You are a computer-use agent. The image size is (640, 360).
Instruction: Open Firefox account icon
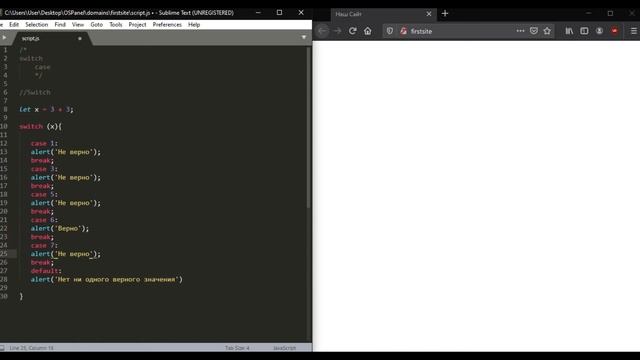[x=599, y=31]
